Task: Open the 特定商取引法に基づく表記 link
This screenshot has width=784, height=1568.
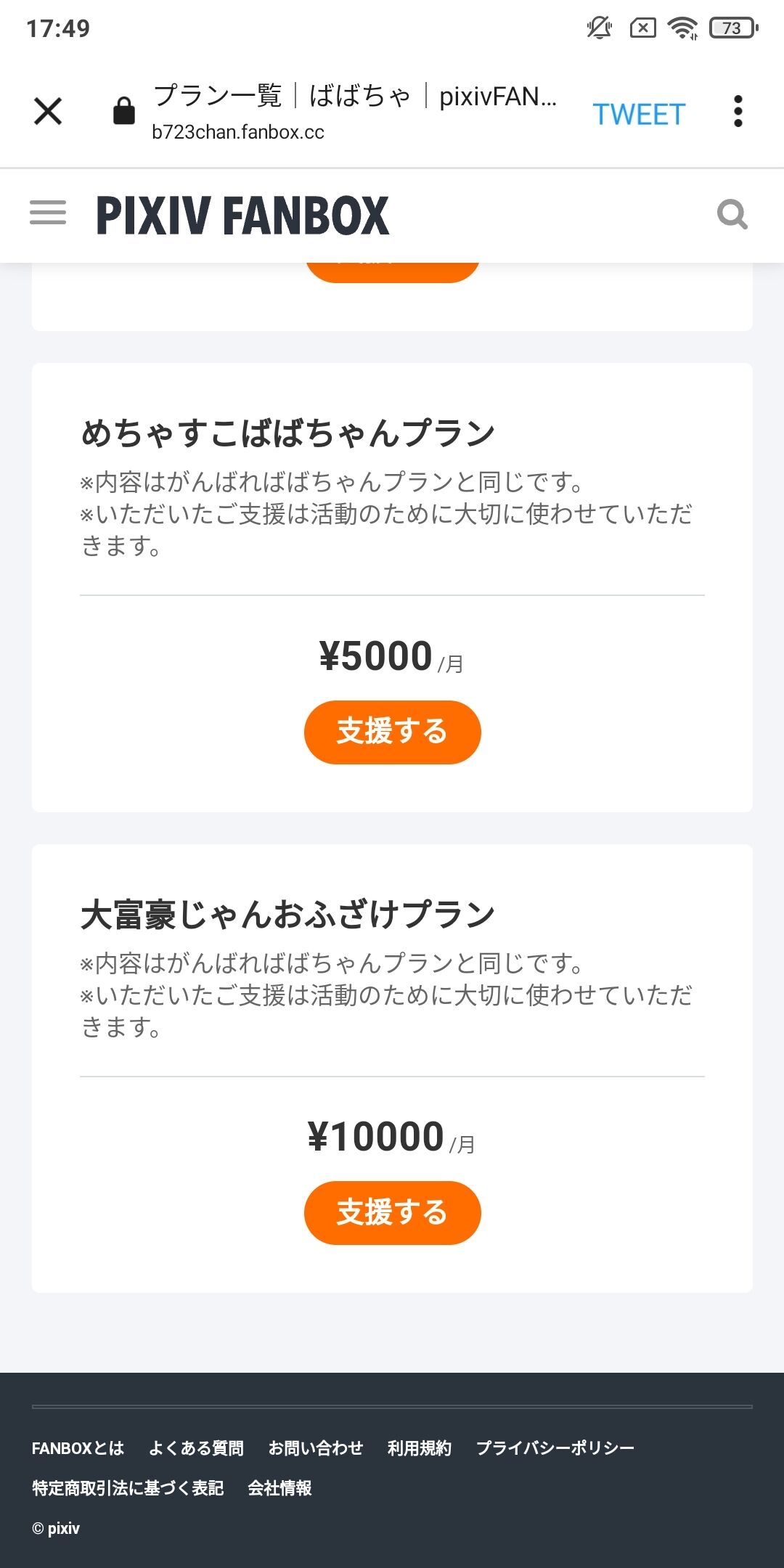Action: pos(128,1488)
